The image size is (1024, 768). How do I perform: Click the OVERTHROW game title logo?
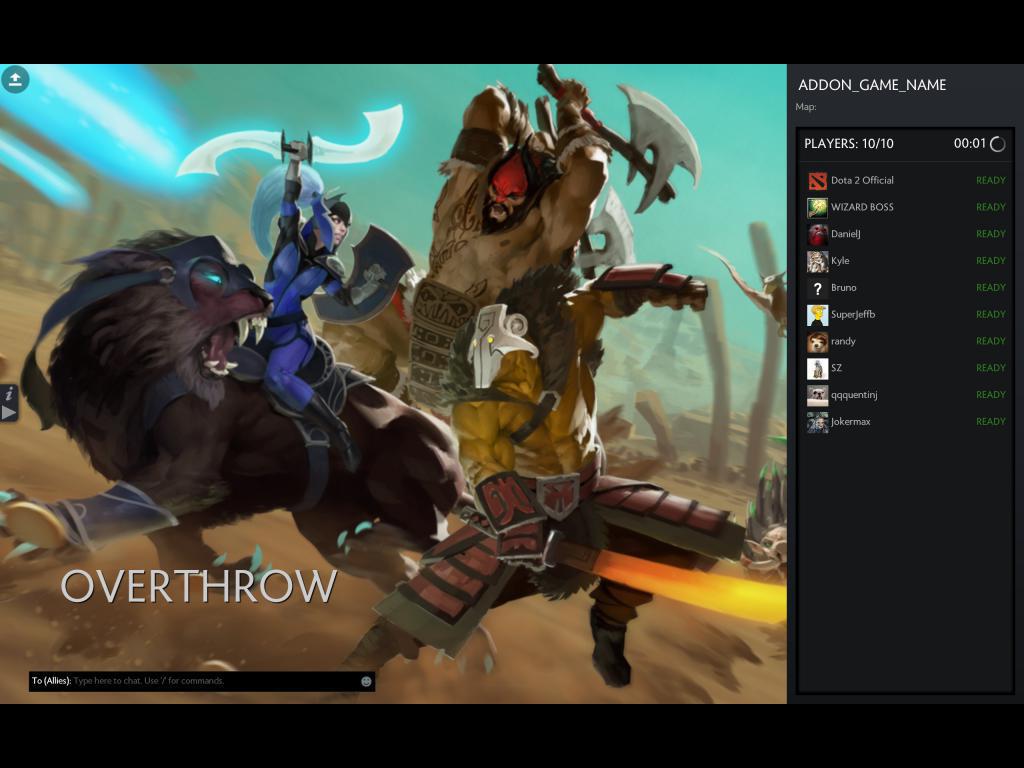tap(199, 586)
